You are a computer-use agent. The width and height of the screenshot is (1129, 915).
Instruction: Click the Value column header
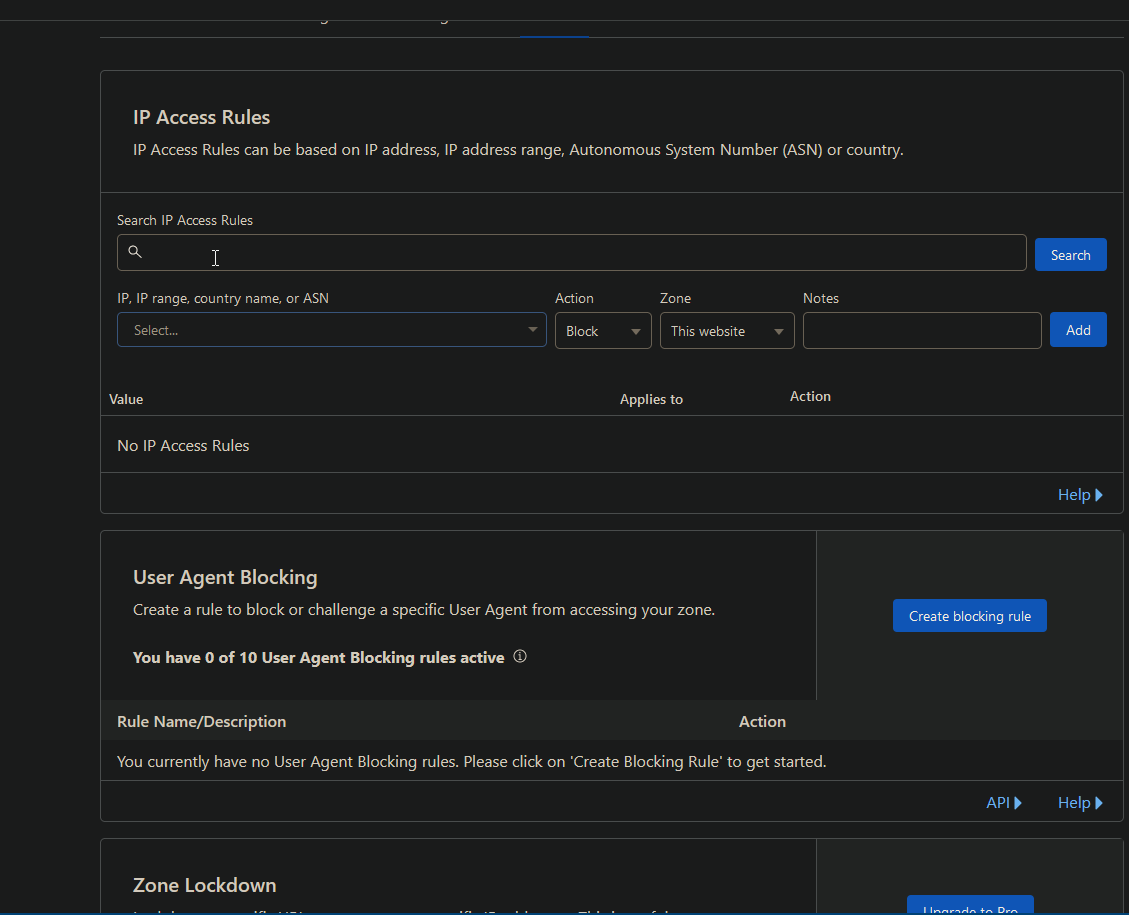coord(126,398)
